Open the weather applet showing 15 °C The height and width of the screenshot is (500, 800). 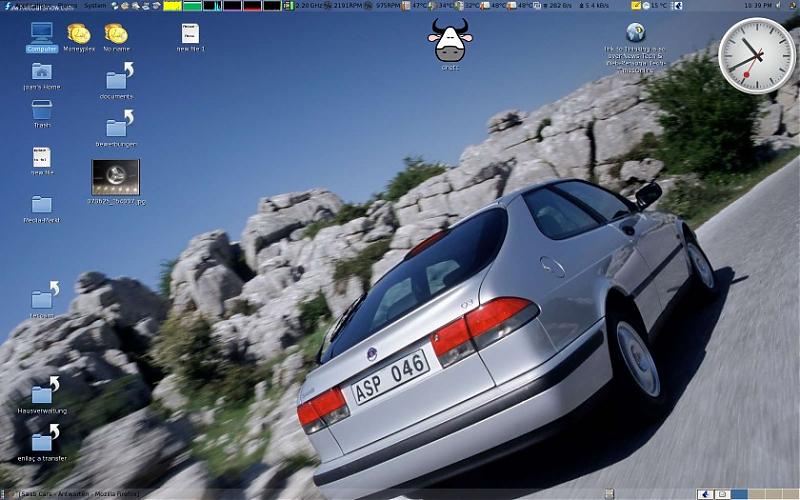(655, 6)
